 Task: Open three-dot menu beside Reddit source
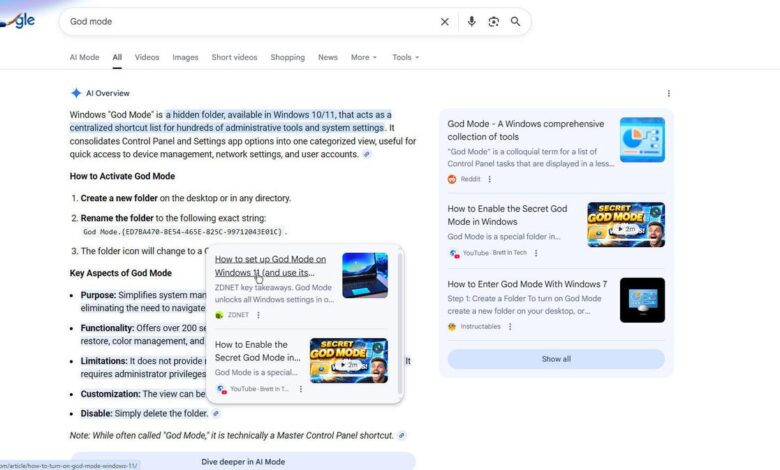[x=489, y=179]
